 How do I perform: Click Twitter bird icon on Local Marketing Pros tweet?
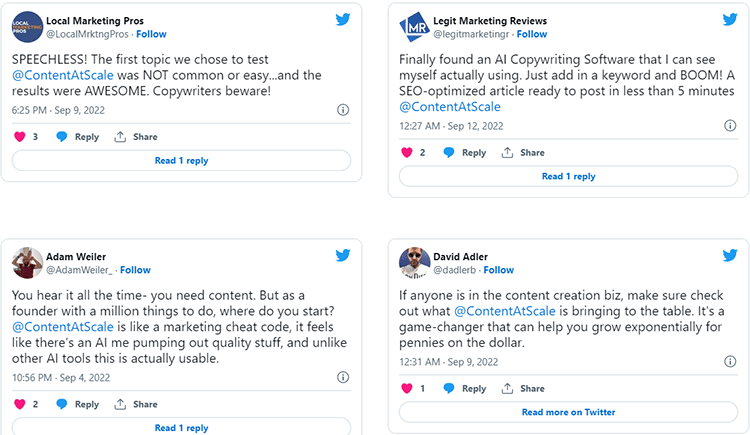[342, 19]
